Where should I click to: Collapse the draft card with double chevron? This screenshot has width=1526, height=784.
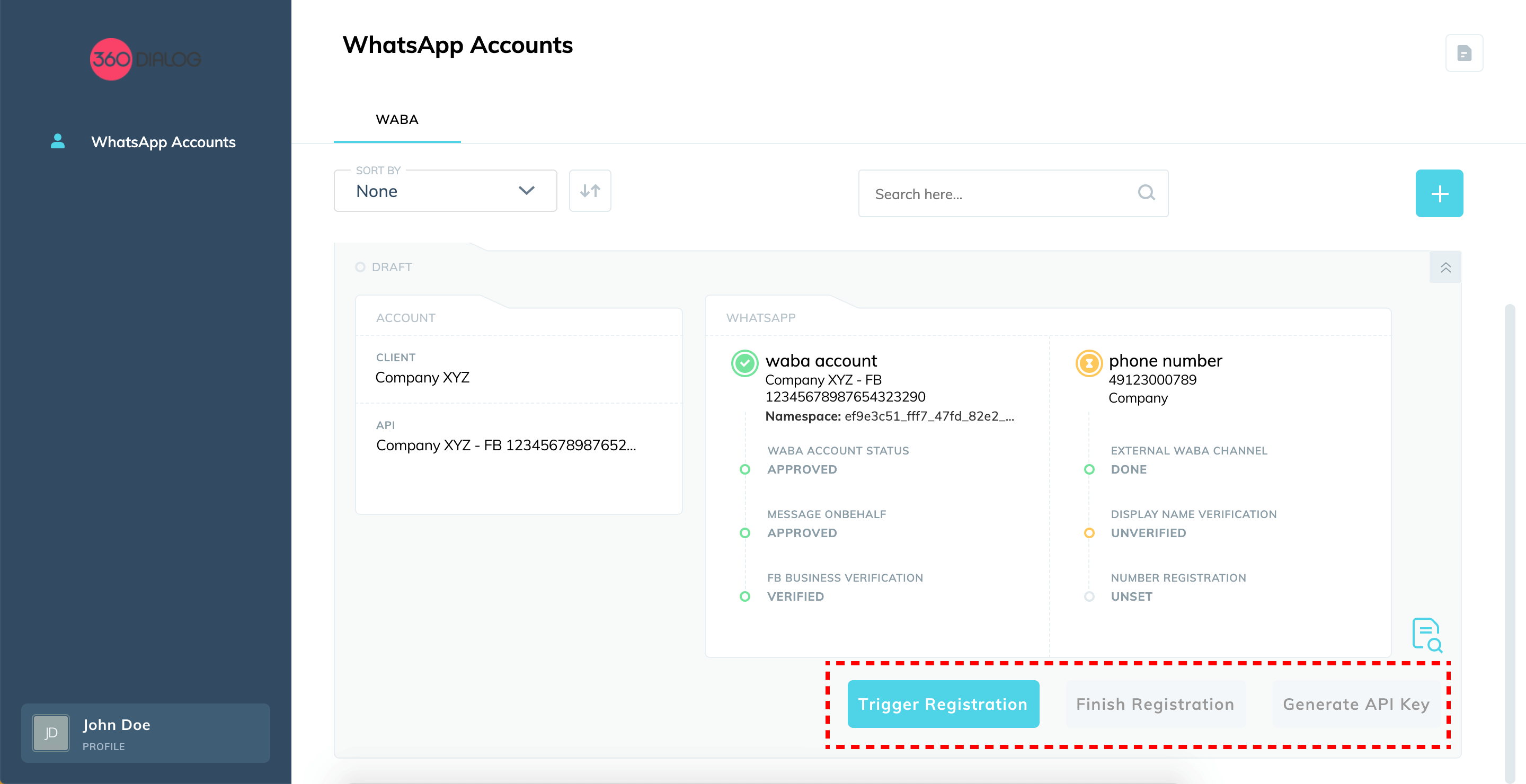tap(1445, 268)
